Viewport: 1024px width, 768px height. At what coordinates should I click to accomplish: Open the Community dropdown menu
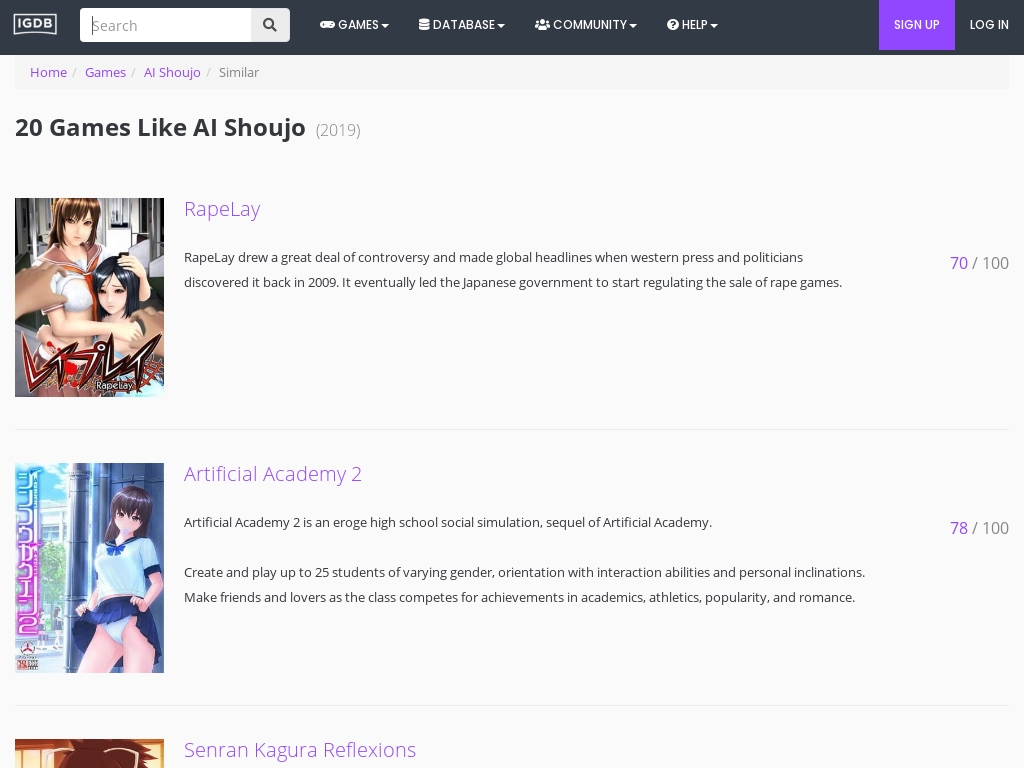(x=586, y=25)
